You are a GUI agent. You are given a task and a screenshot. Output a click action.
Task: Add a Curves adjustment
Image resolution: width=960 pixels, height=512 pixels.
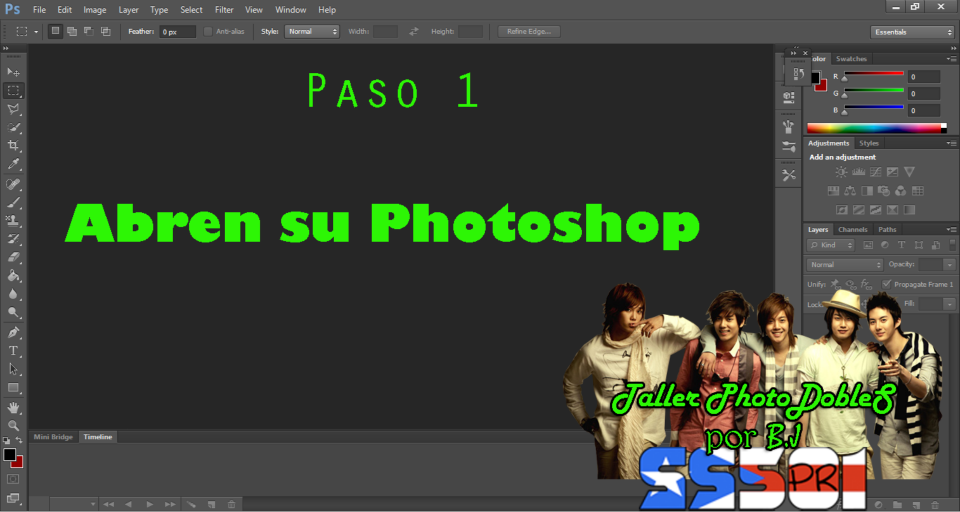coord(876,172)
